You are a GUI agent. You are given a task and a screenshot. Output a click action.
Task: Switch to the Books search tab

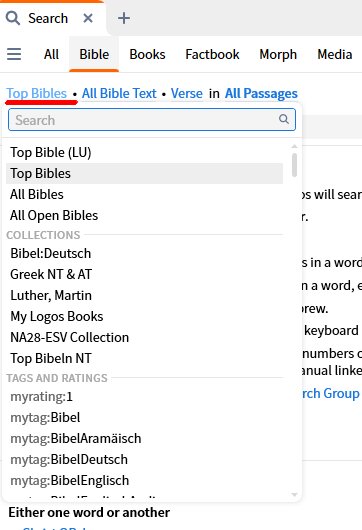tap(147, 54)
